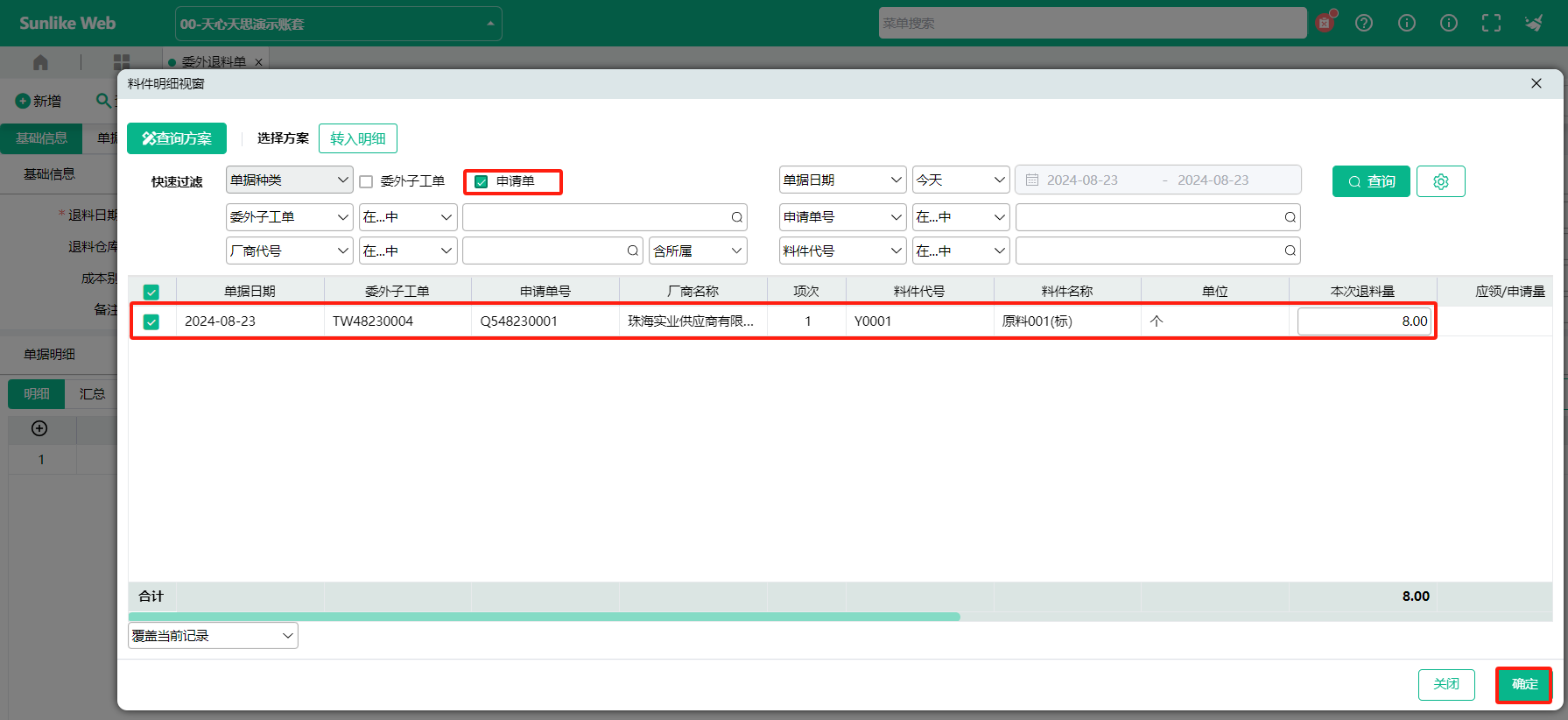Image resolution: width=1568 pixels, height=720 pixels.
Task: Click the 转入明细 button
Action: point(357,138)
